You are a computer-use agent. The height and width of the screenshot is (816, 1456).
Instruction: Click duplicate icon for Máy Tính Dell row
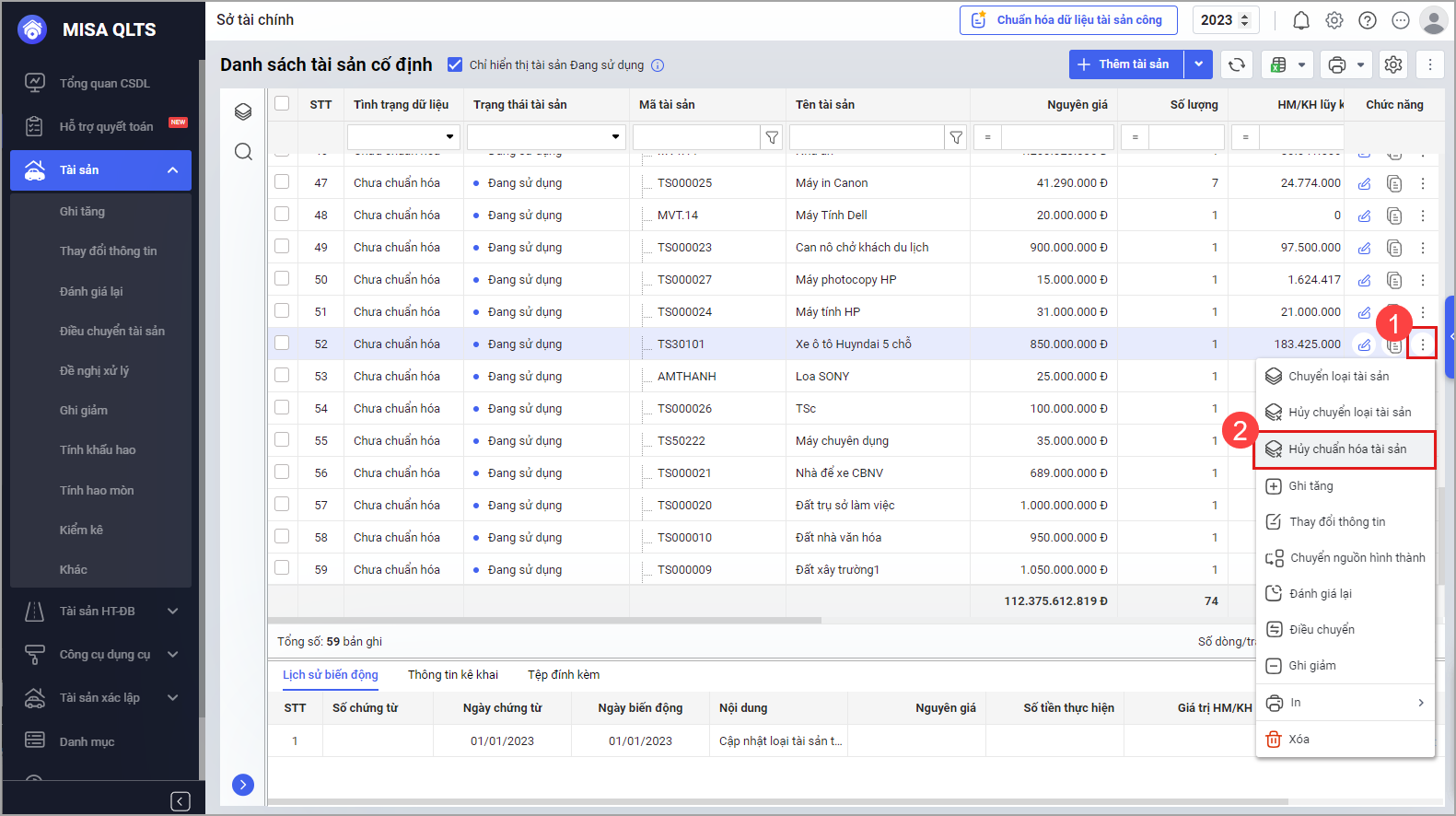point(1394,216)
